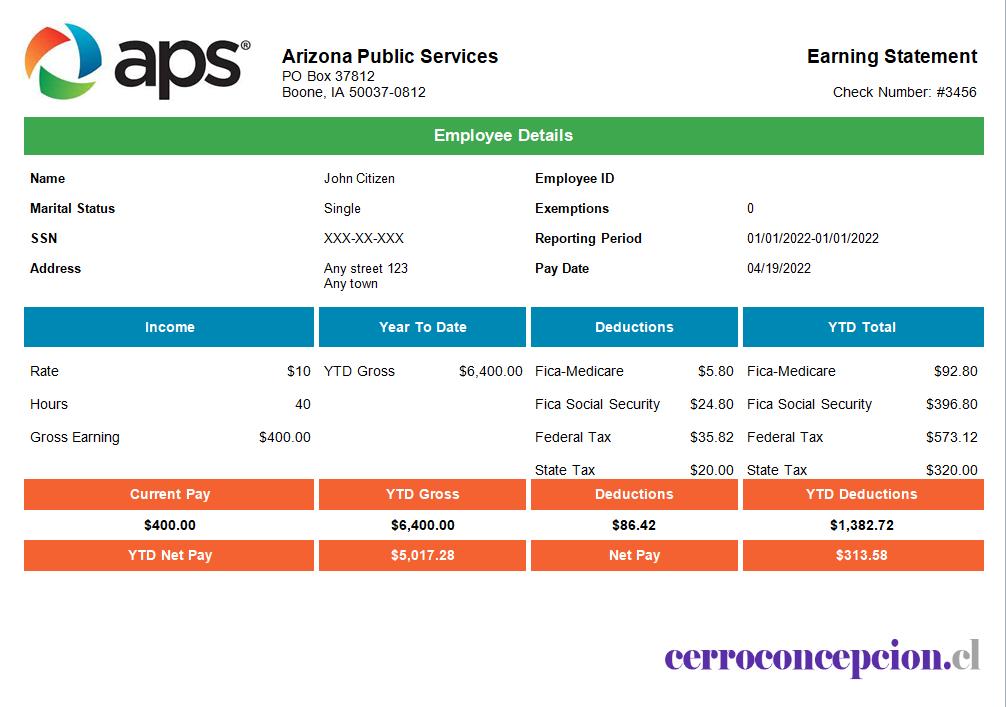Click the $5,017.28 YTD net value
The width and height of the screenshot is (1006, 707).
[422, 555]
